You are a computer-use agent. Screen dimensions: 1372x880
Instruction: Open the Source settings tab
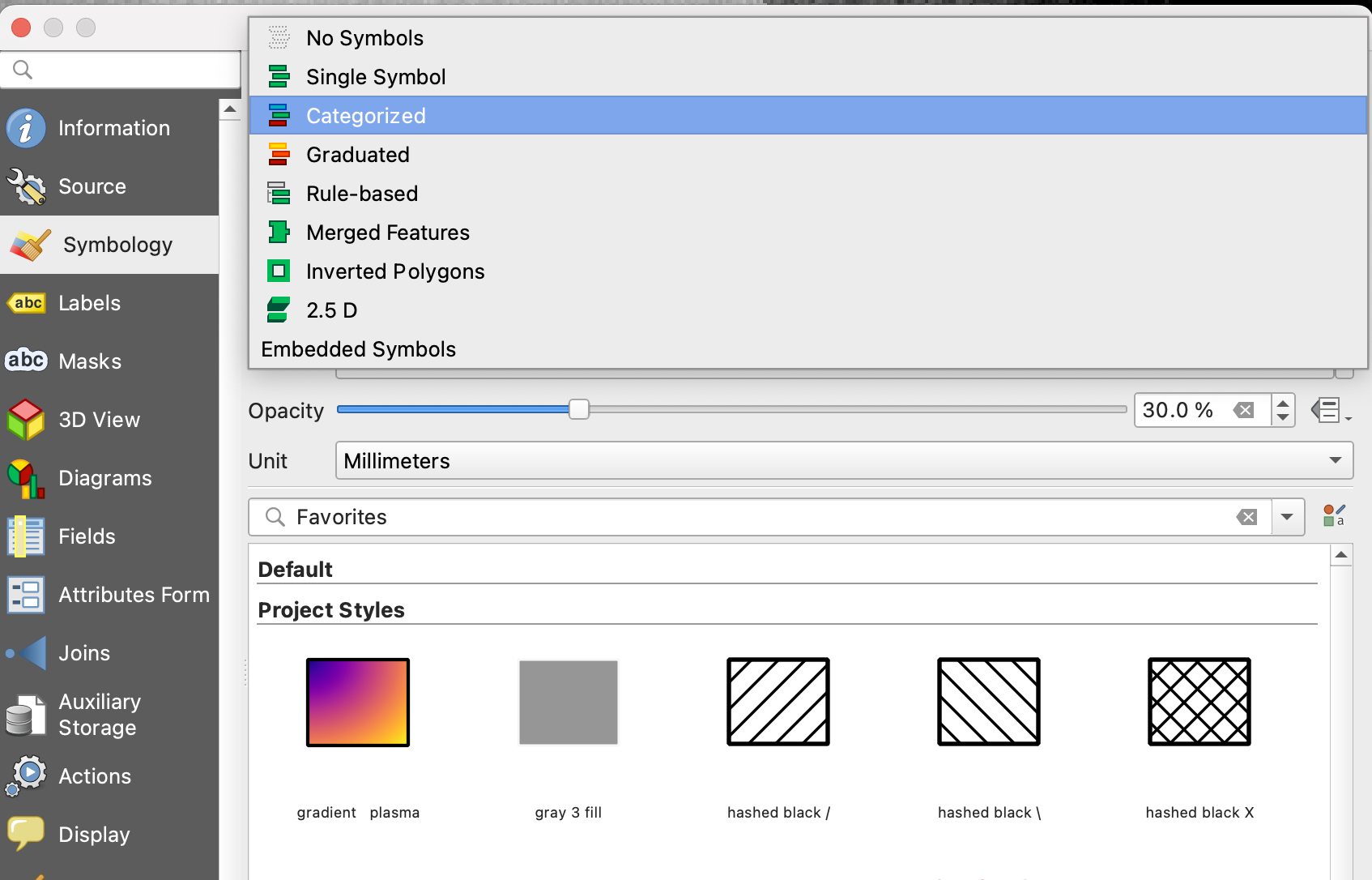[109, 186]
